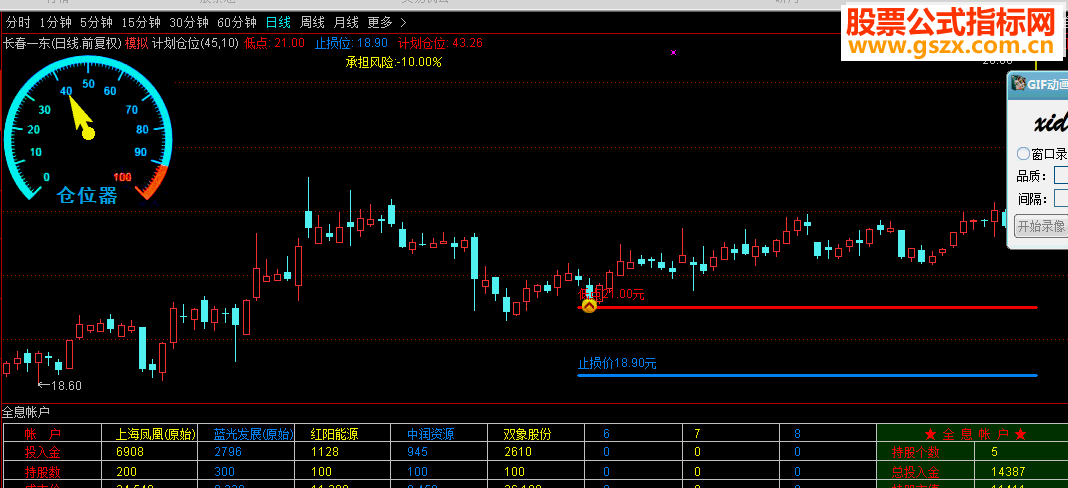Click the 投入金 row header
The height and width of the screenshot is (488, 1068).
(44, 452)
